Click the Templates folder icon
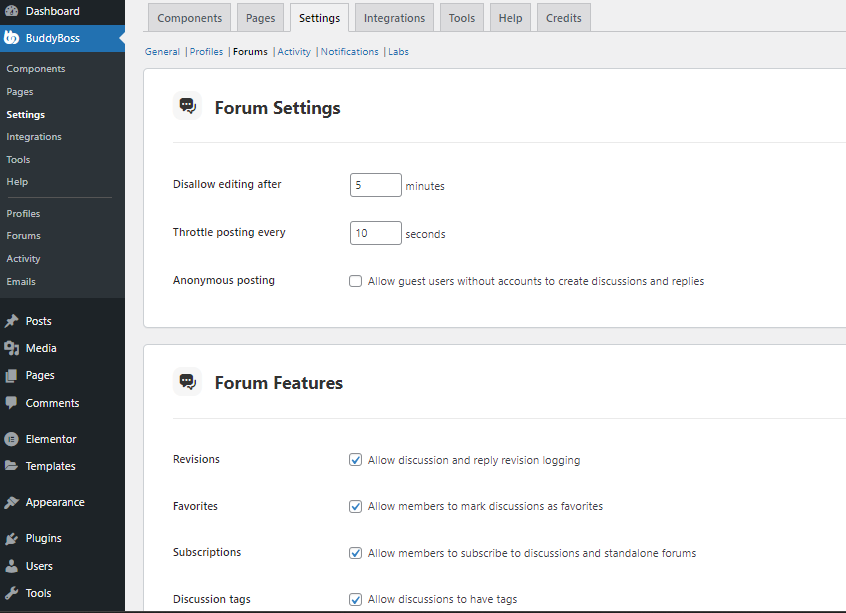The image size is (846, 613). tap(11, 466)
